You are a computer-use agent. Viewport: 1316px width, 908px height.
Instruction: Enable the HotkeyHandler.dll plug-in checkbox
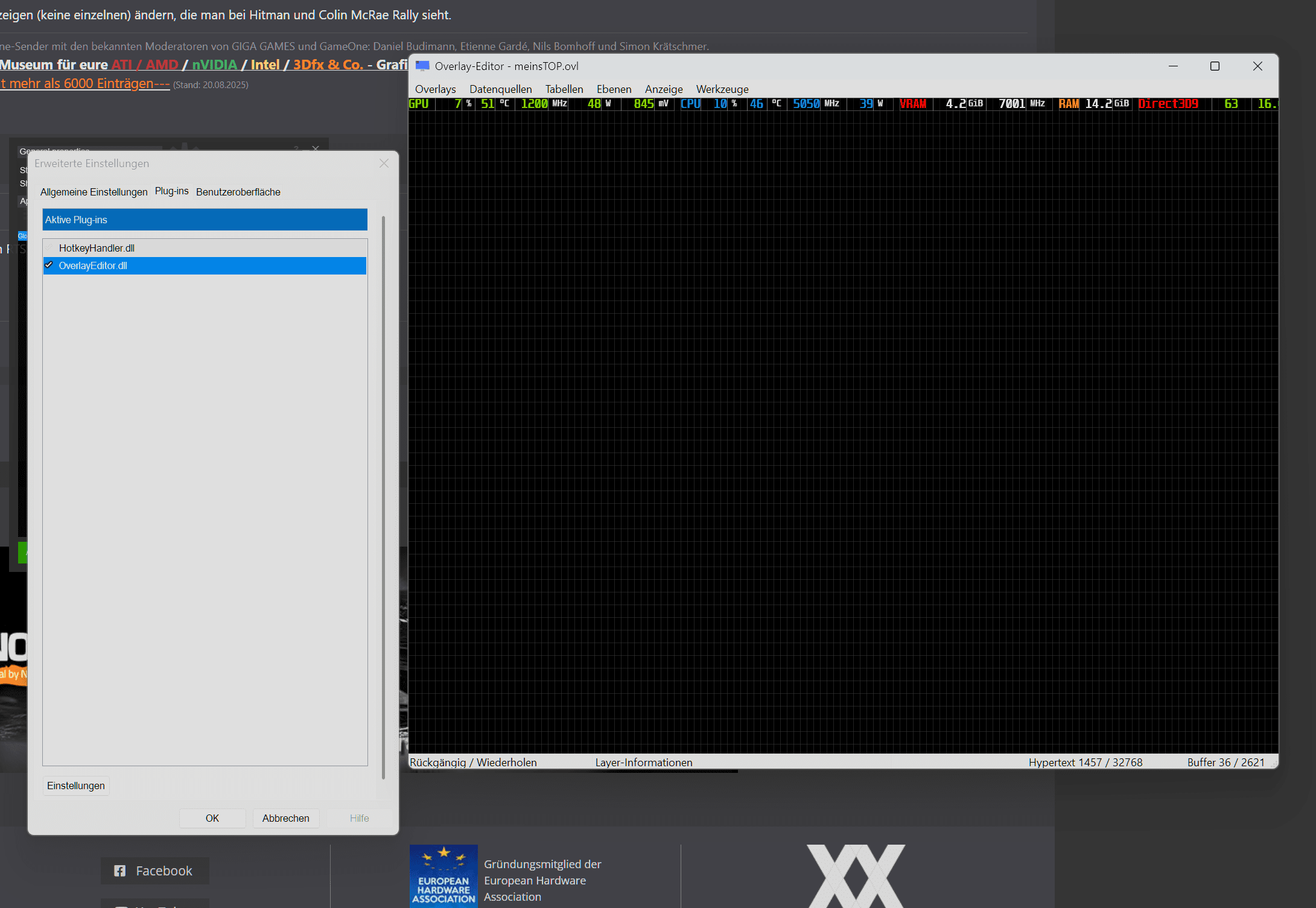[x=49, y=248]
